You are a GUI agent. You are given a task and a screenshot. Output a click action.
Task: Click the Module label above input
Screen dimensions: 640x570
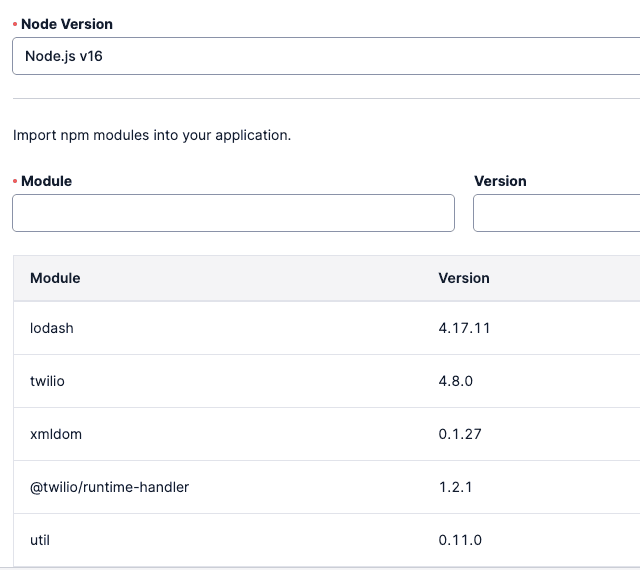46,181
